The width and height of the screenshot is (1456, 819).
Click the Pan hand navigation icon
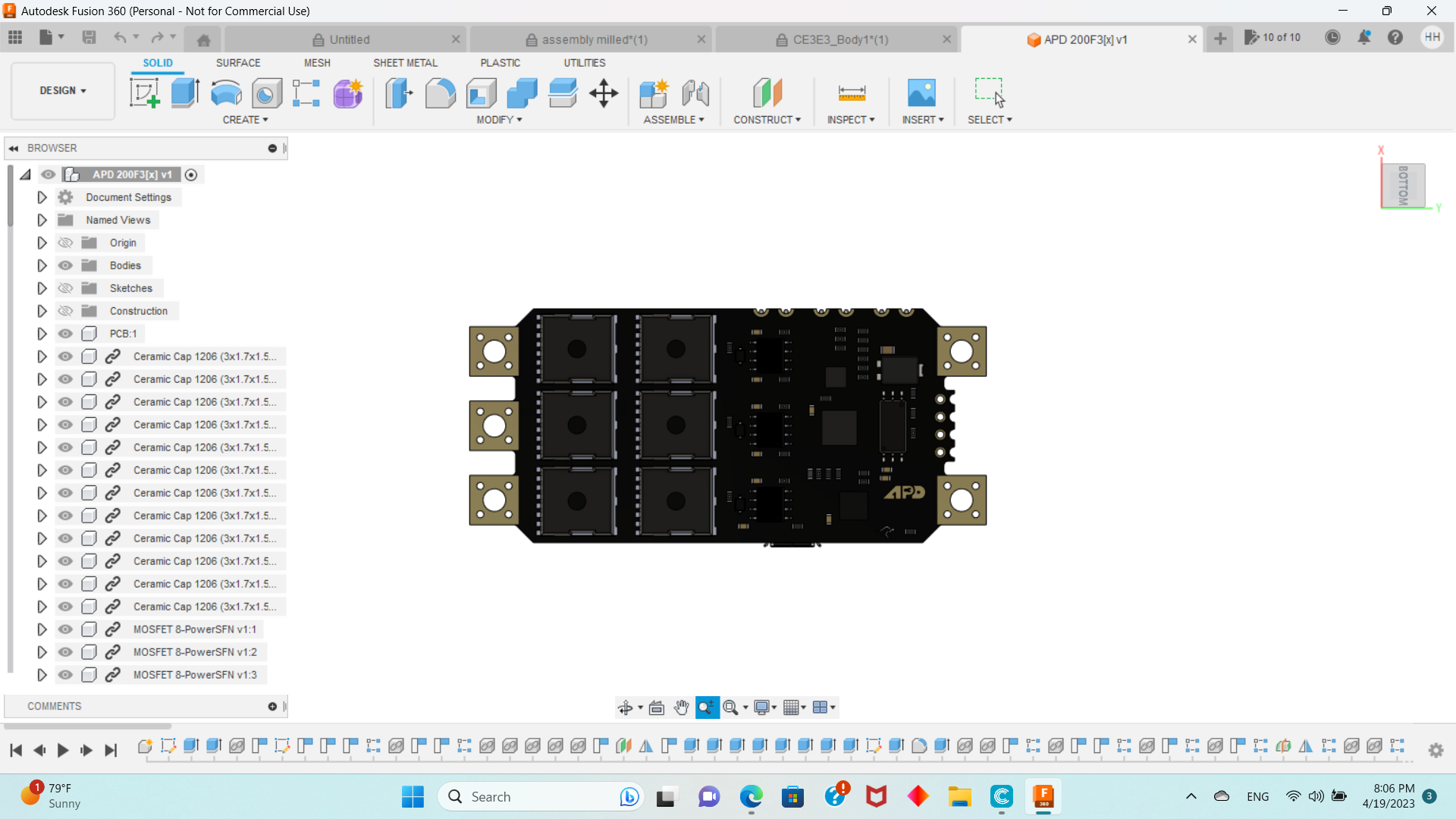tap(681, 708)
